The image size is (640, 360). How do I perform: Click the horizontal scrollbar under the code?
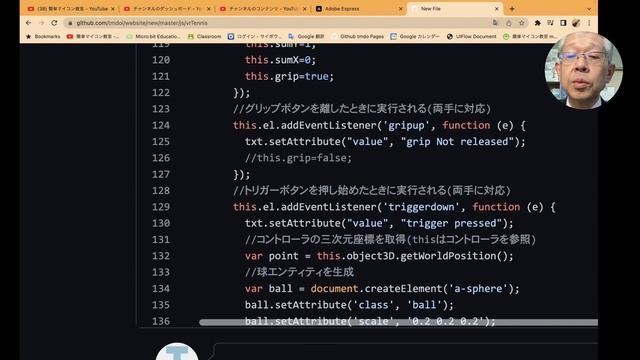tap(398, 322)
